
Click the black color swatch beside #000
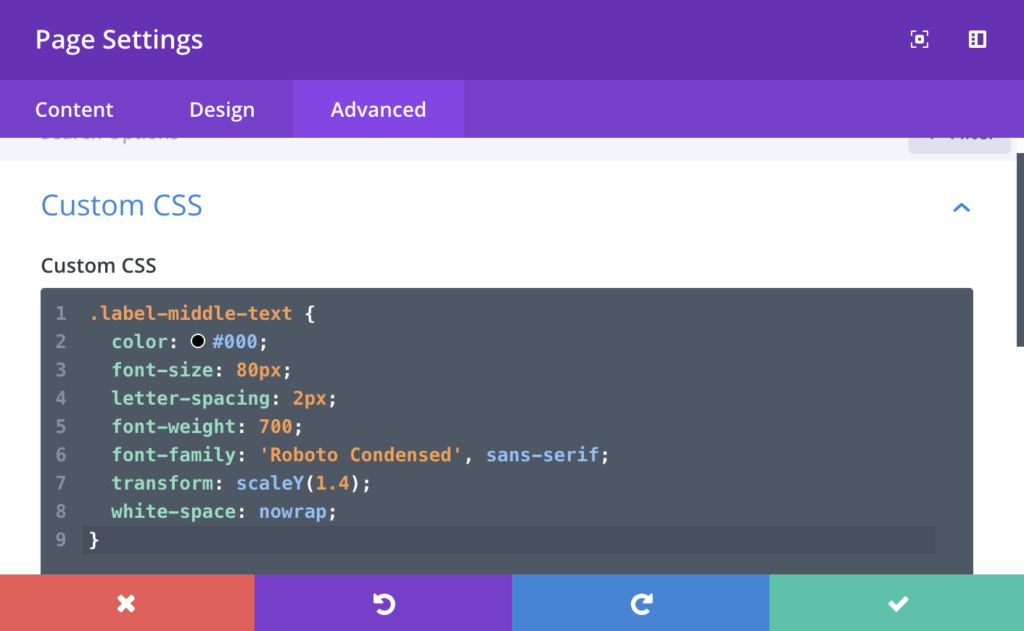(198, 341)
